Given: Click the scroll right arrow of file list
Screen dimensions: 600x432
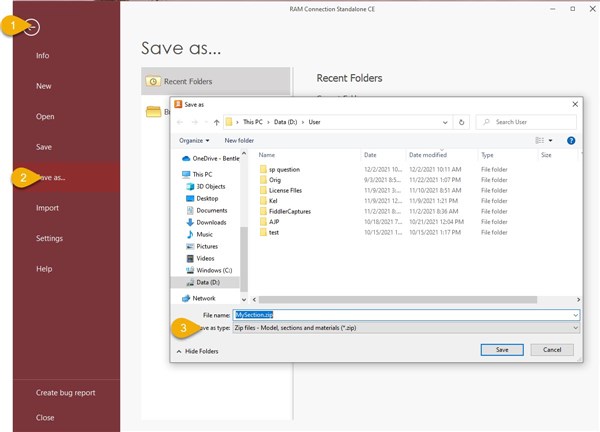Looking at the screenshot, I should click(578, 300).
